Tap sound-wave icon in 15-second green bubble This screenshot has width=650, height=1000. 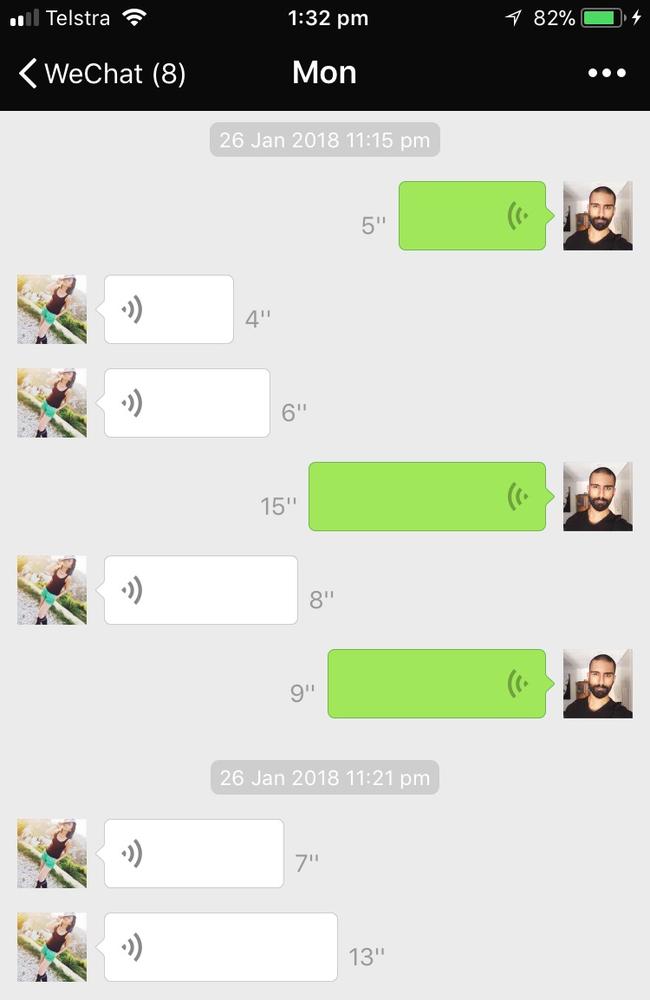pos(517,496)
